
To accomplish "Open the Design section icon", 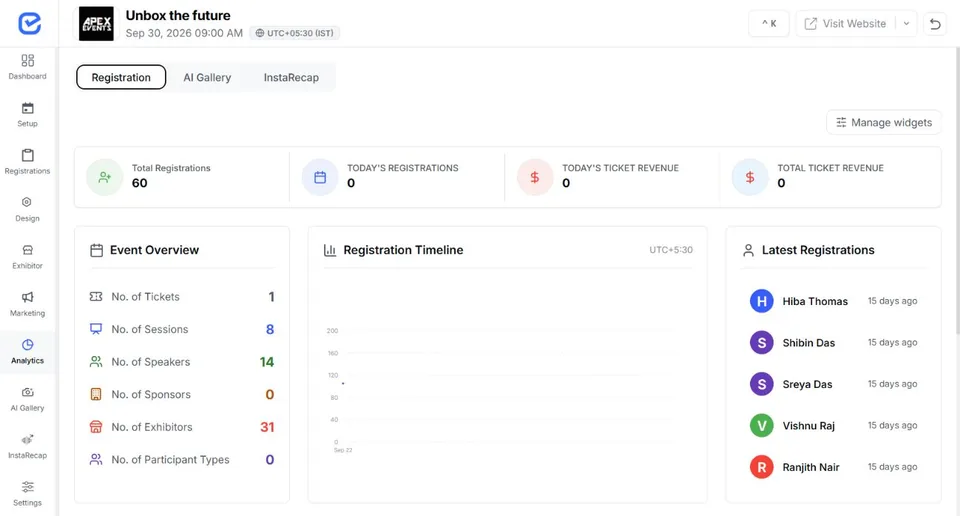I will tap(27, 202).
